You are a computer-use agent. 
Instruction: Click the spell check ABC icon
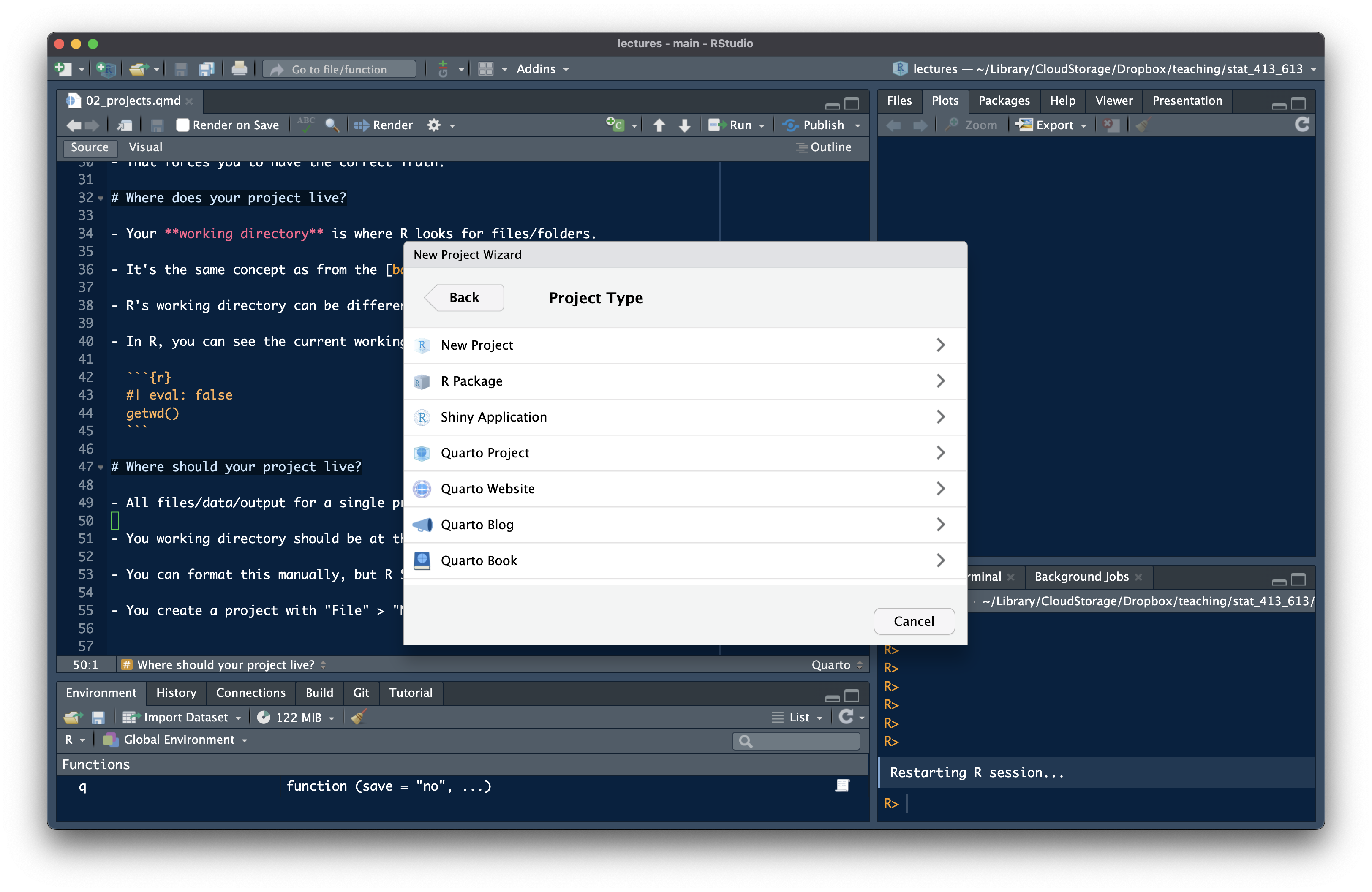(x=306, y=124)
